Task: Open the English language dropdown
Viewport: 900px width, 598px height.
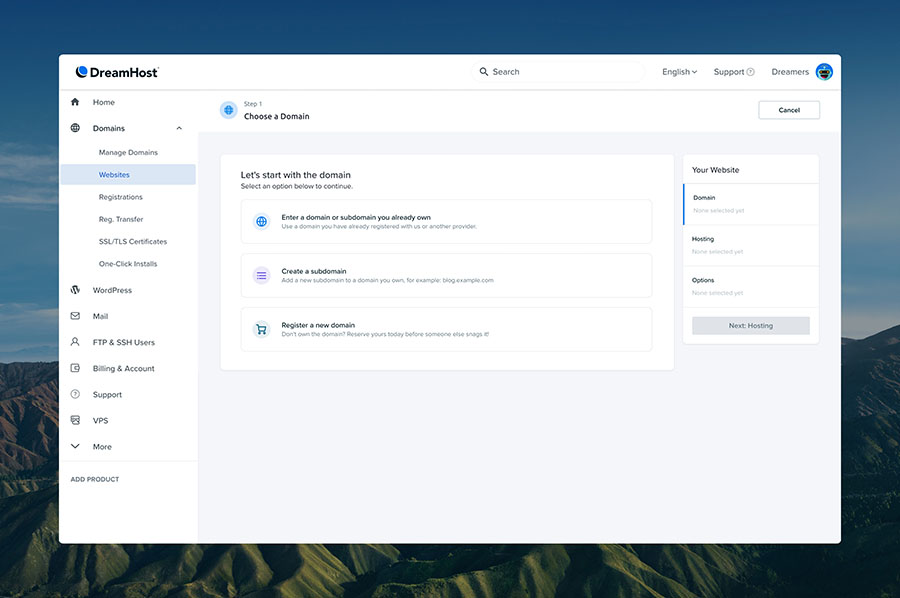Action: (679, 72)
